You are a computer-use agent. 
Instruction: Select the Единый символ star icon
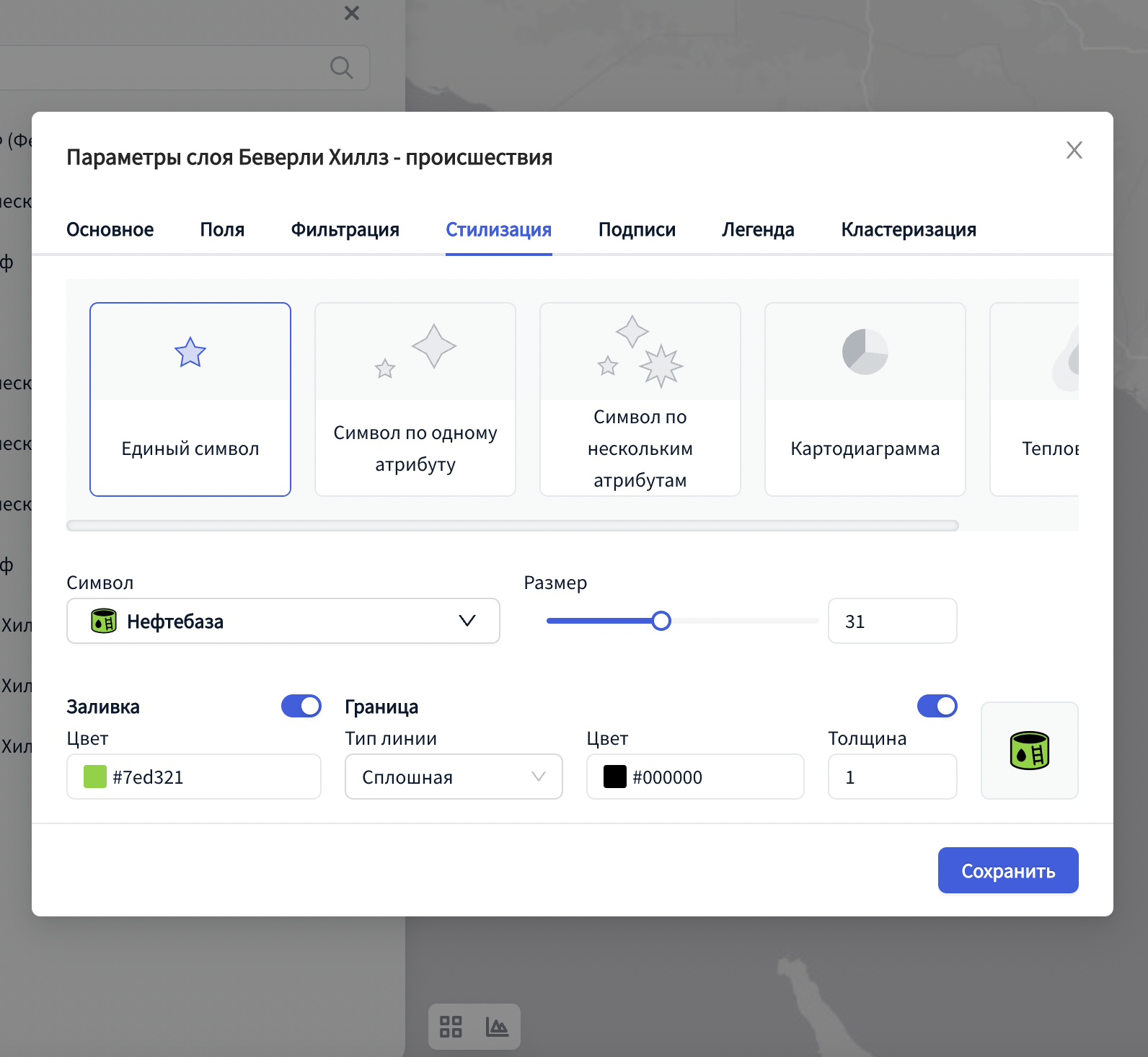coord(190,353)
